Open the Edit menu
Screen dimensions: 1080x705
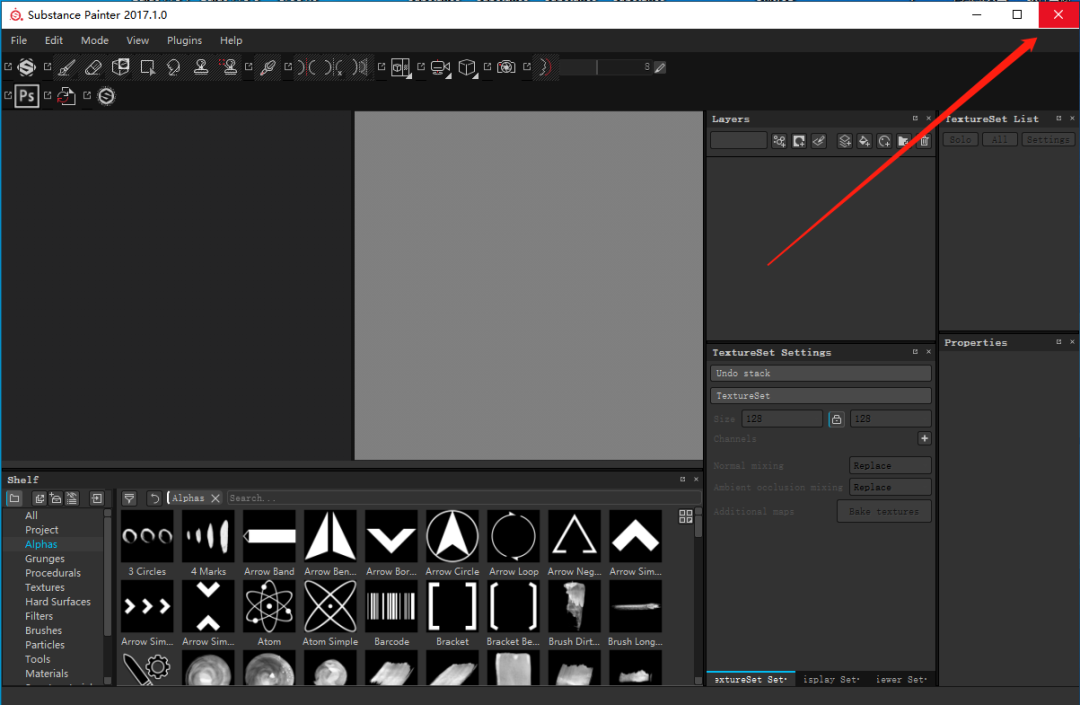(x=54, y=41)
